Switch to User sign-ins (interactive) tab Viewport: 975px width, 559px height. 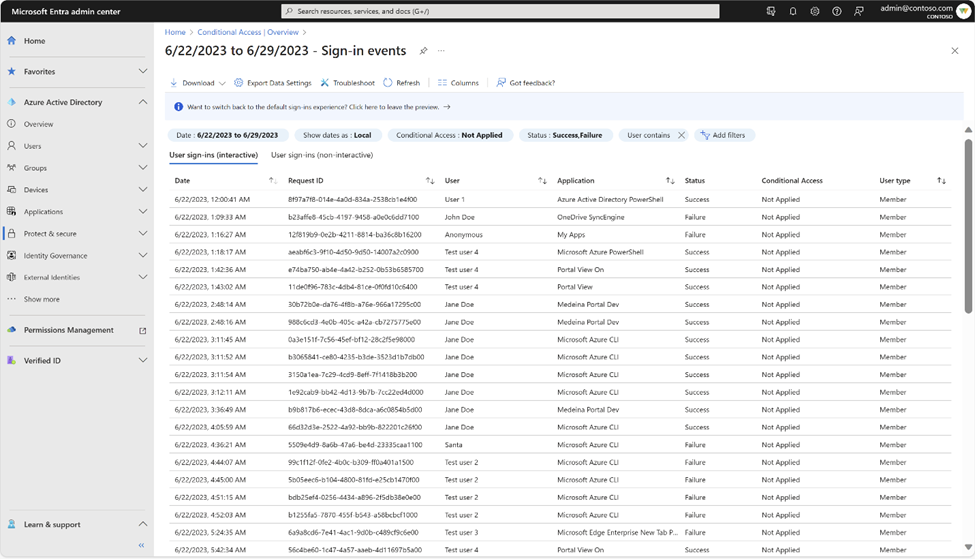213,155
